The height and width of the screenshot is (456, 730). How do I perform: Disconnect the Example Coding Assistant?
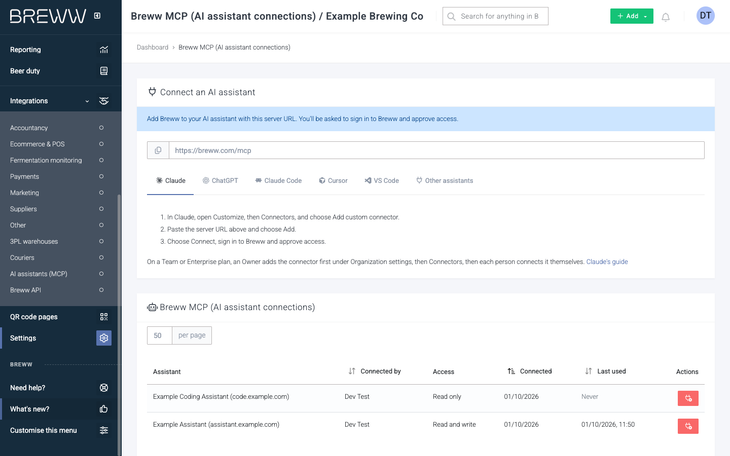688,398
